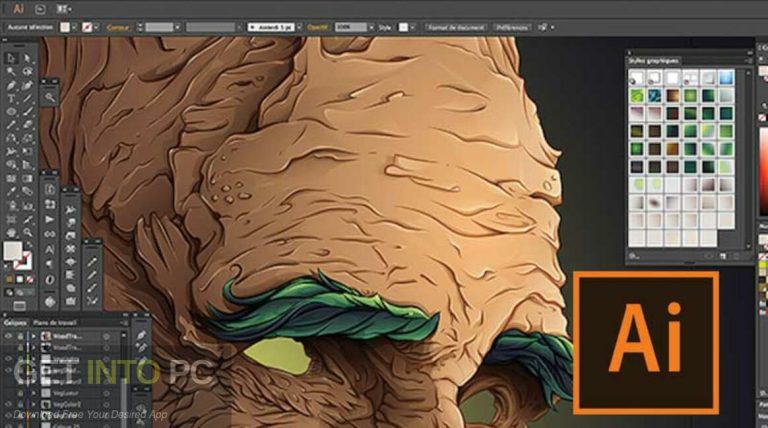Pick the blue graphic style swatch in top row

(x=726, y=77)
